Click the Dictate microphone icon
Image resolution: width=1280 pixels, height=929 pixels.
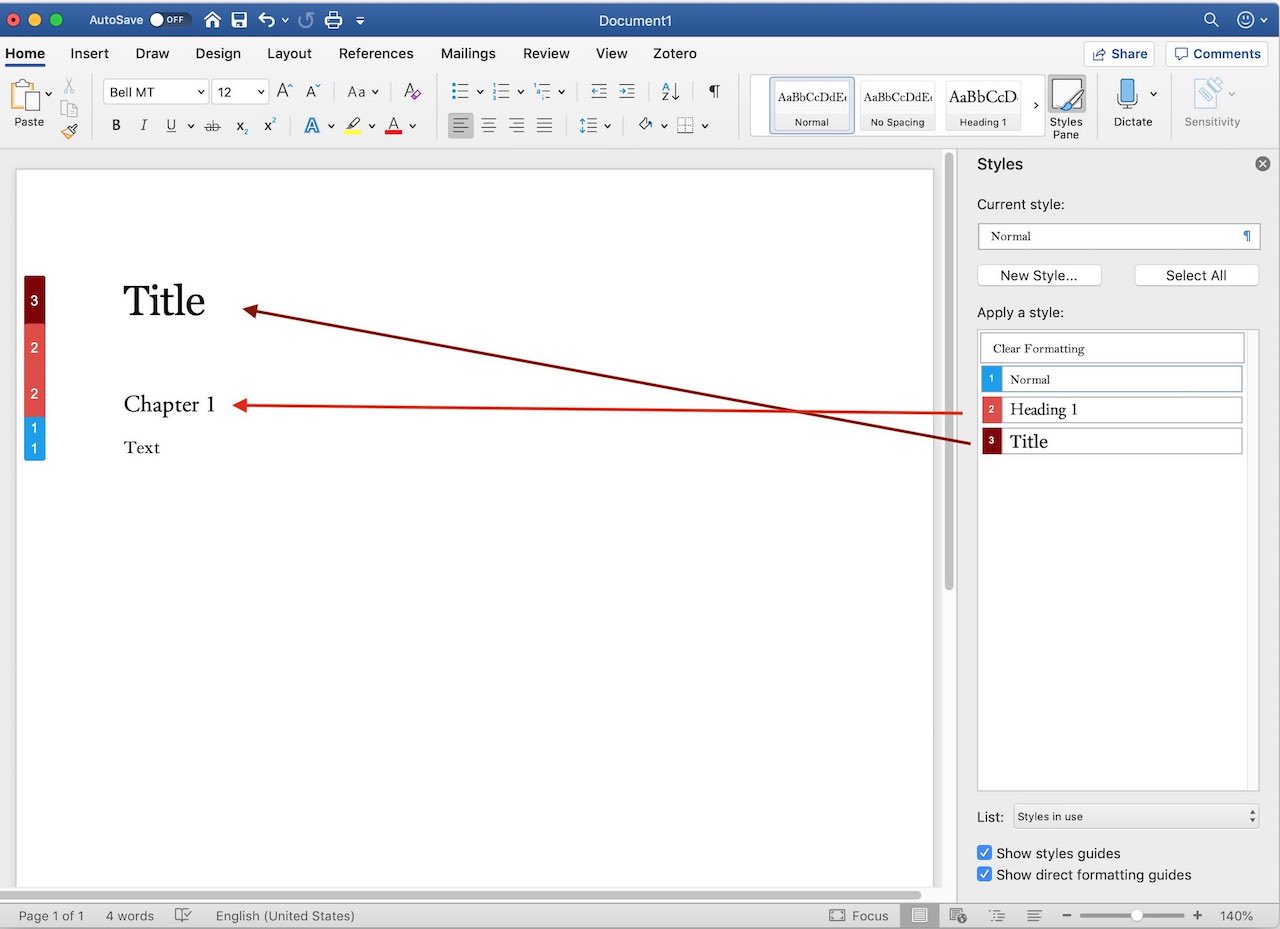coord(1127,95)
